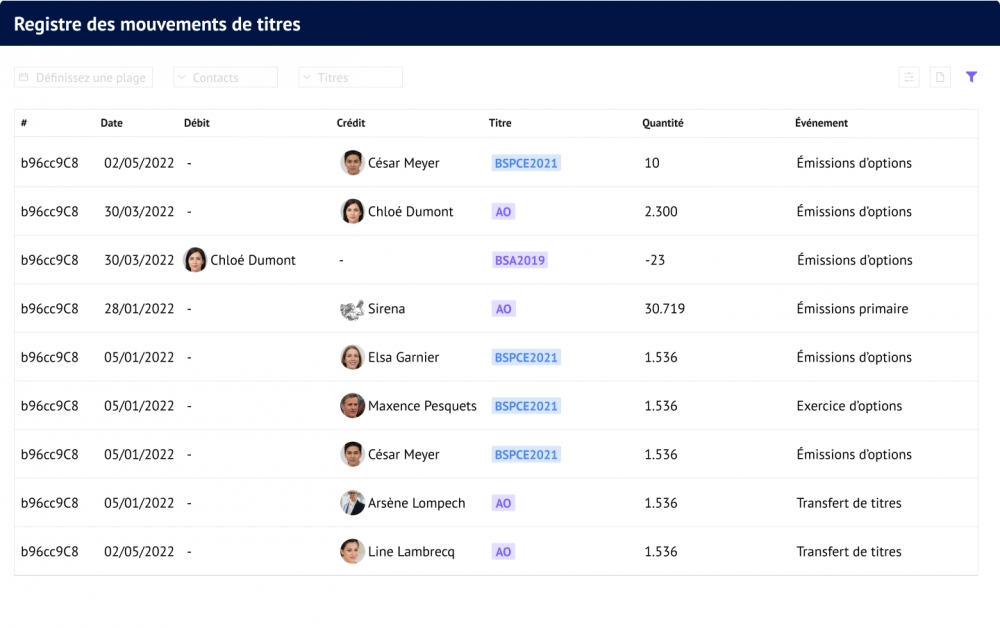The width and height of the screenshot is (1000, 628).
Task: Click the BSA2019 badge in Chloé Dumont's row
Action: click(519, 260)
